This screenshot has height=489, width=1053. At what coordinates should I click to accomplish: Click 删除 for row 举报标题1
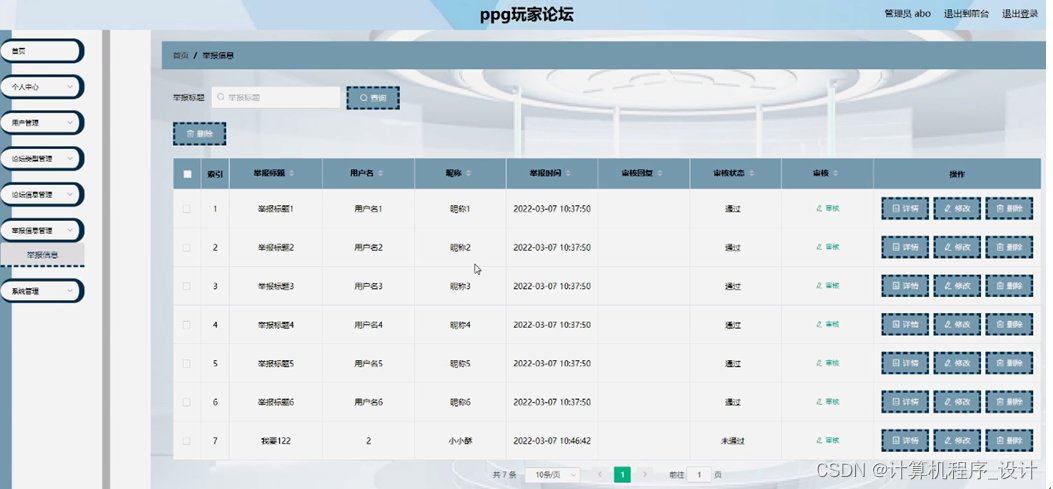coord(1009,209)
